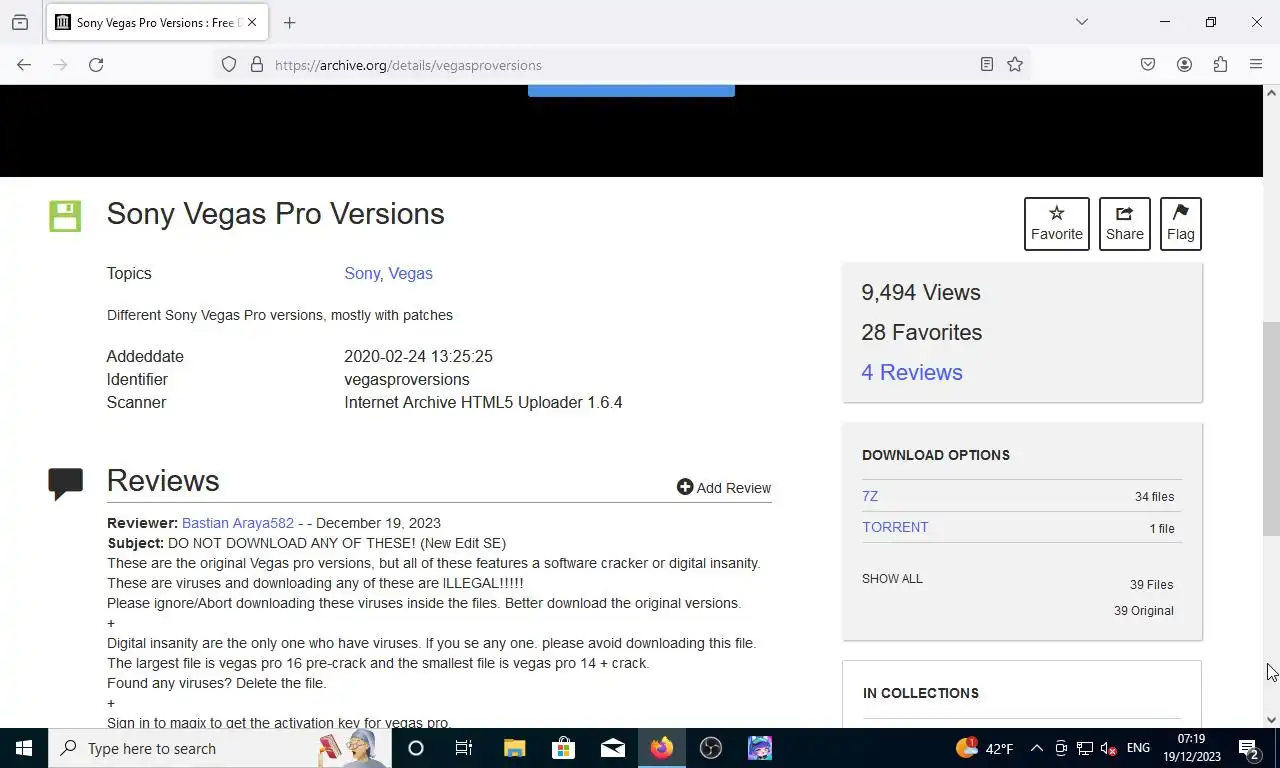The height and width of the screenshot is (768, 1280).
Task: Click the page vertical scrollbar thumb
Action: pyautogui.click(x=1271, y=429)
